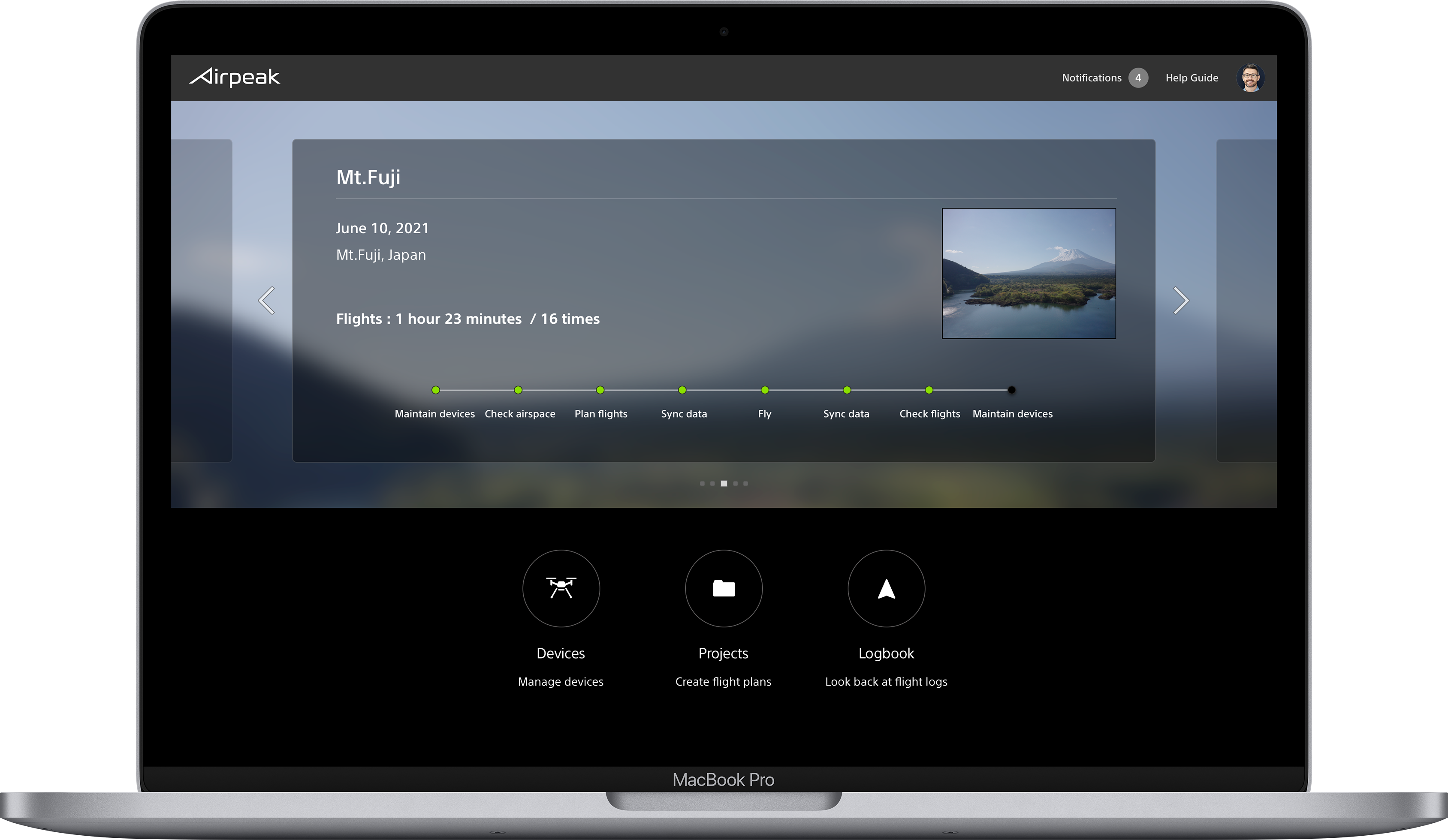
Task: Select the final dark Maintain devices dot
Action: (x=1011, y=390)
